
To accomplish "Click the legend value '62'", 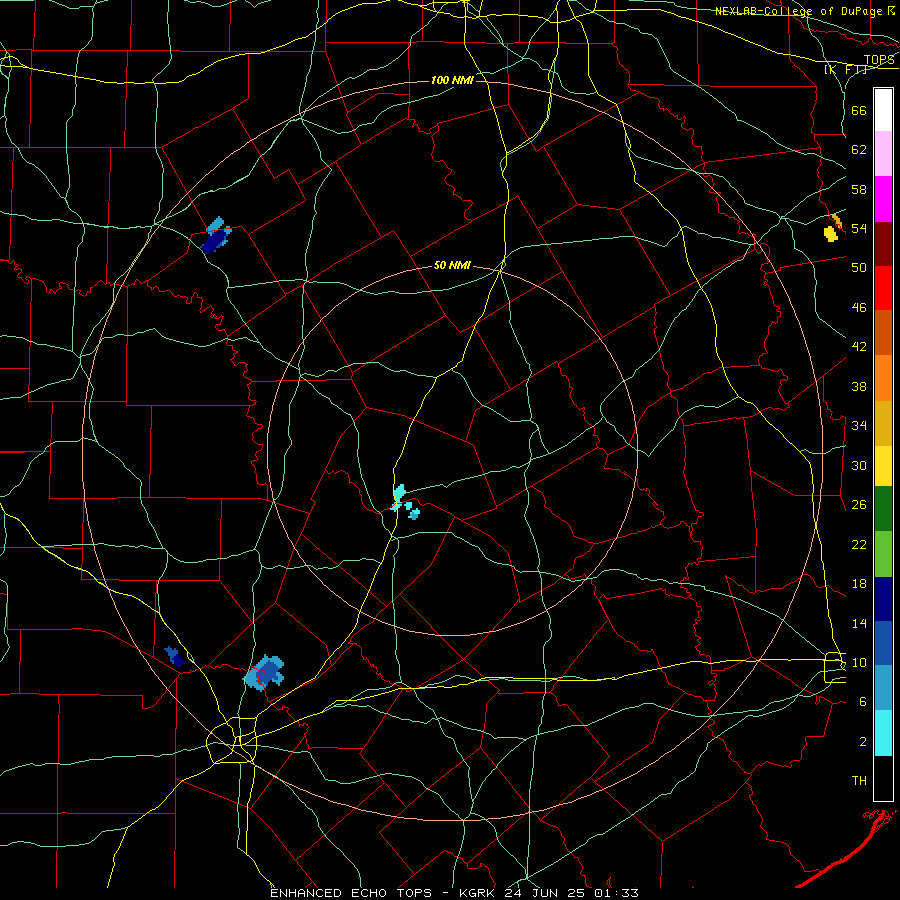I will pyautogui.click(x=859, y=149).
